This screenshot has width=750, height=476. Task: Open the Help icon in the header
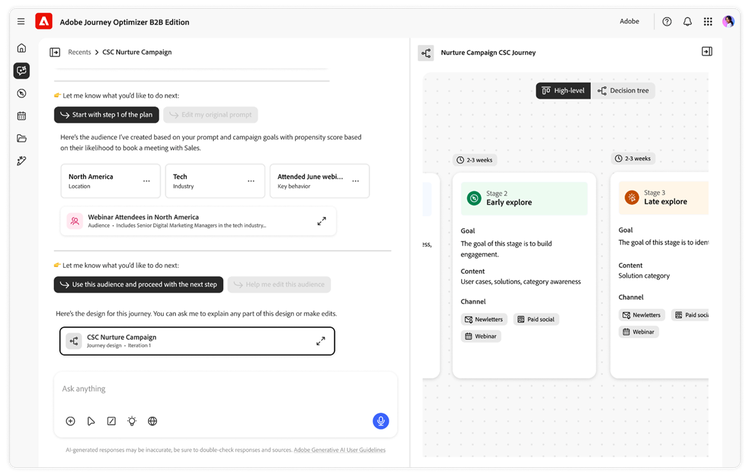[667, 22]
